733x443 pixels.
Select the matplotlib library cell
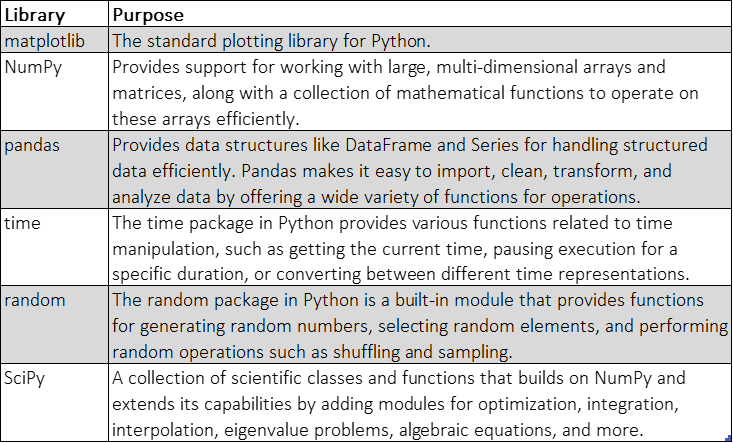click(x=54, y=40)
